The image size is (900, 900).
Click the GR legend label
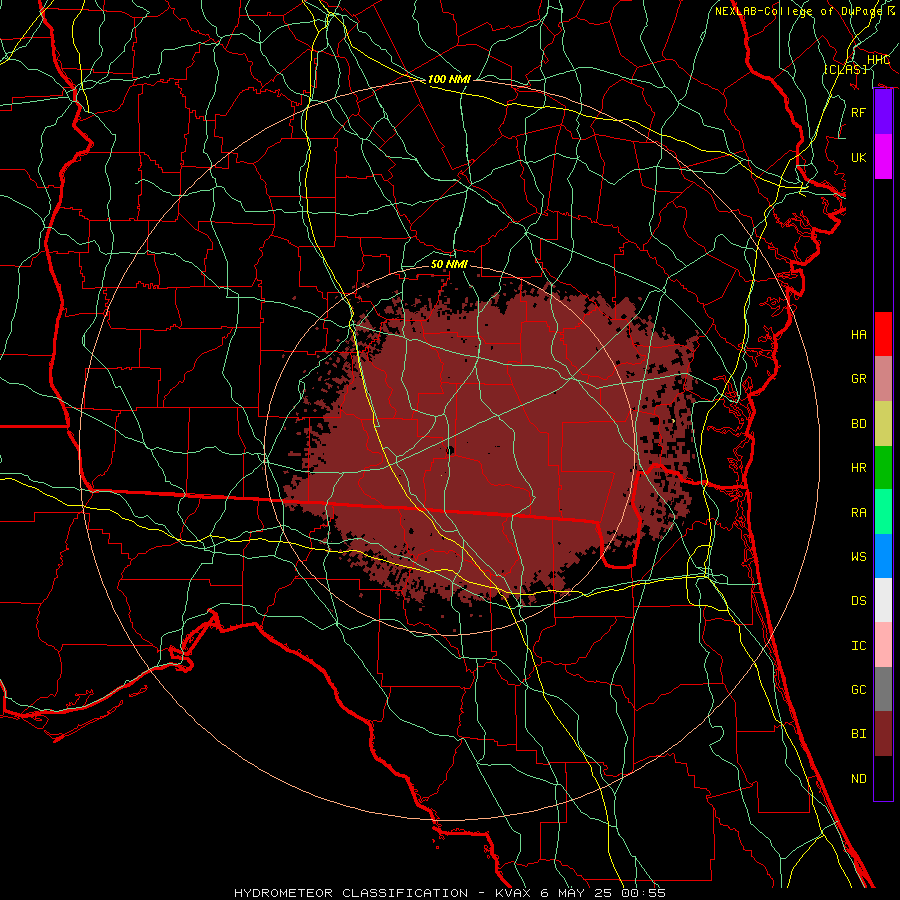(x=859, y=379)
